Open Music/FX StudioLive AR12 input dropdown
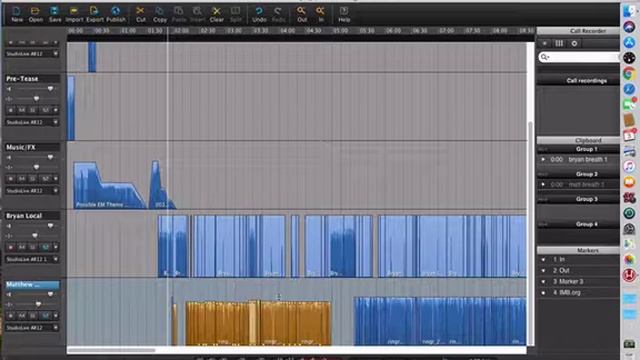The height and width of the screenshot is (360, 640). pyautogui.click(x=31, y=191)
